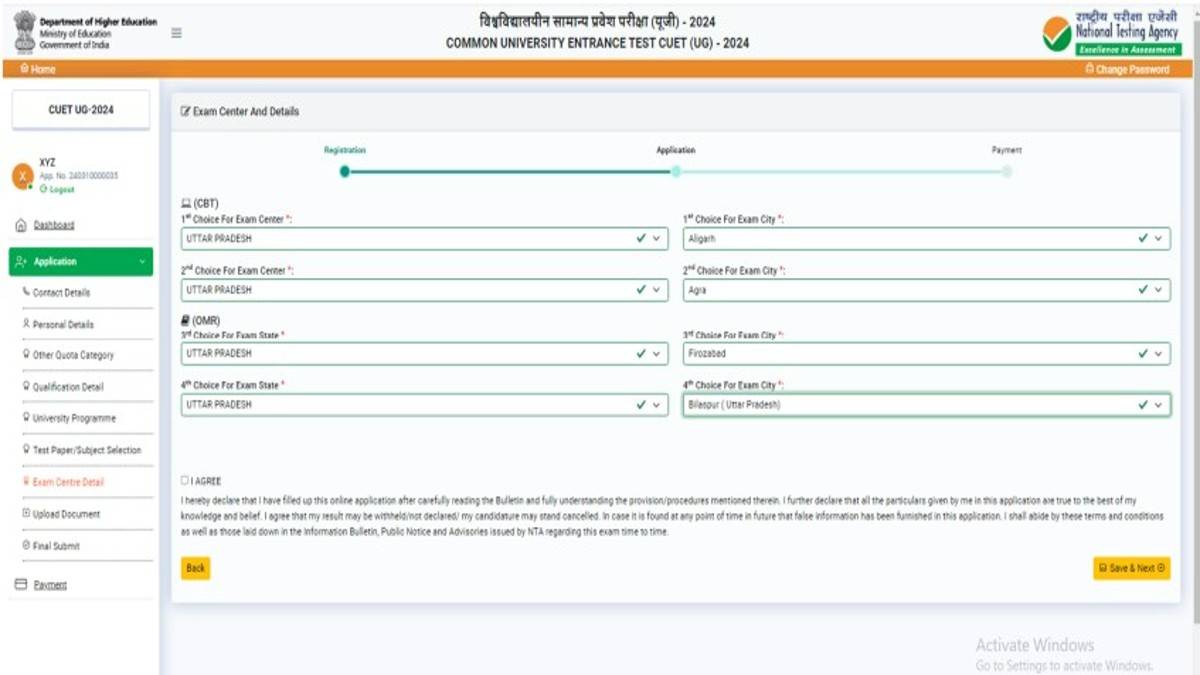Open the 1st Choice For Exam Center dropdown
Image resolution: width=1200 pixels, height=675 pixels.
pos(657,239)
